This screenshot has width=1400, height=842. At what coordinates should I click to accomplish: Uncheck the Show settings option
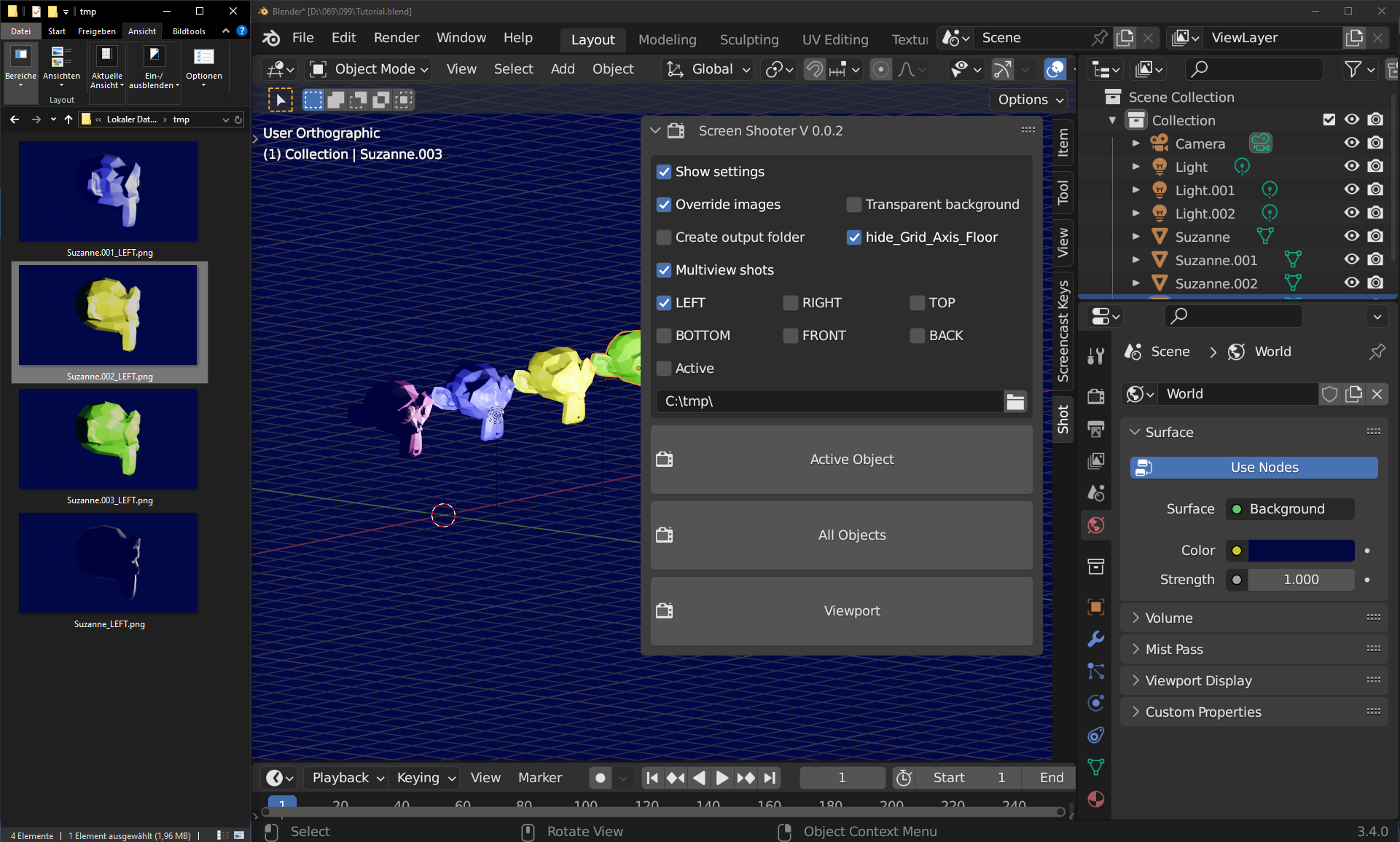[x=664, y=172]
